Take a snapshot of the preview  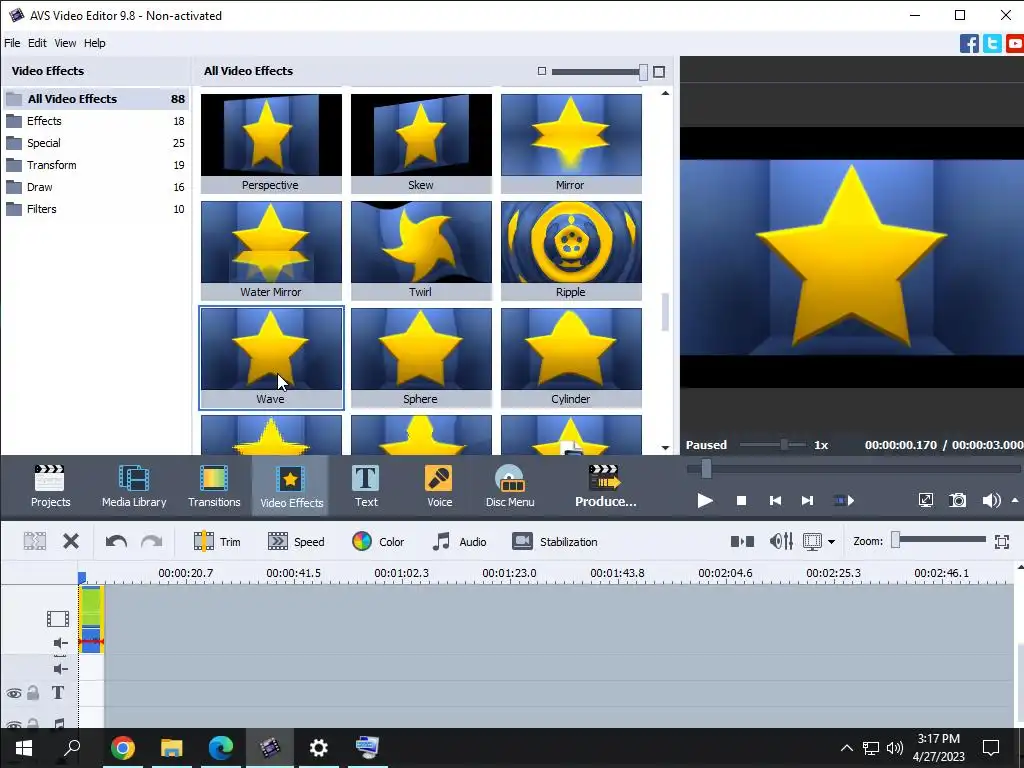[957, 501]
